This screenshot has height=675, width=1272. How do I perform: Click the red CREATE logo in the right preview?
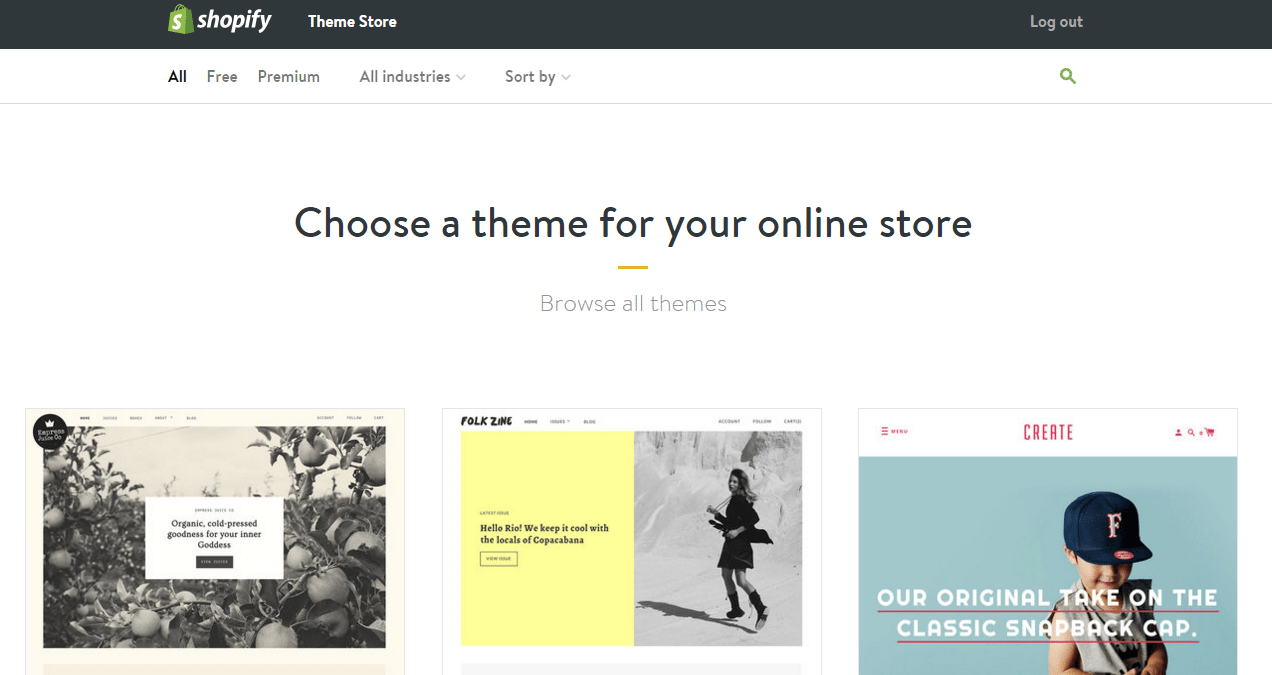coord(1048,432)
